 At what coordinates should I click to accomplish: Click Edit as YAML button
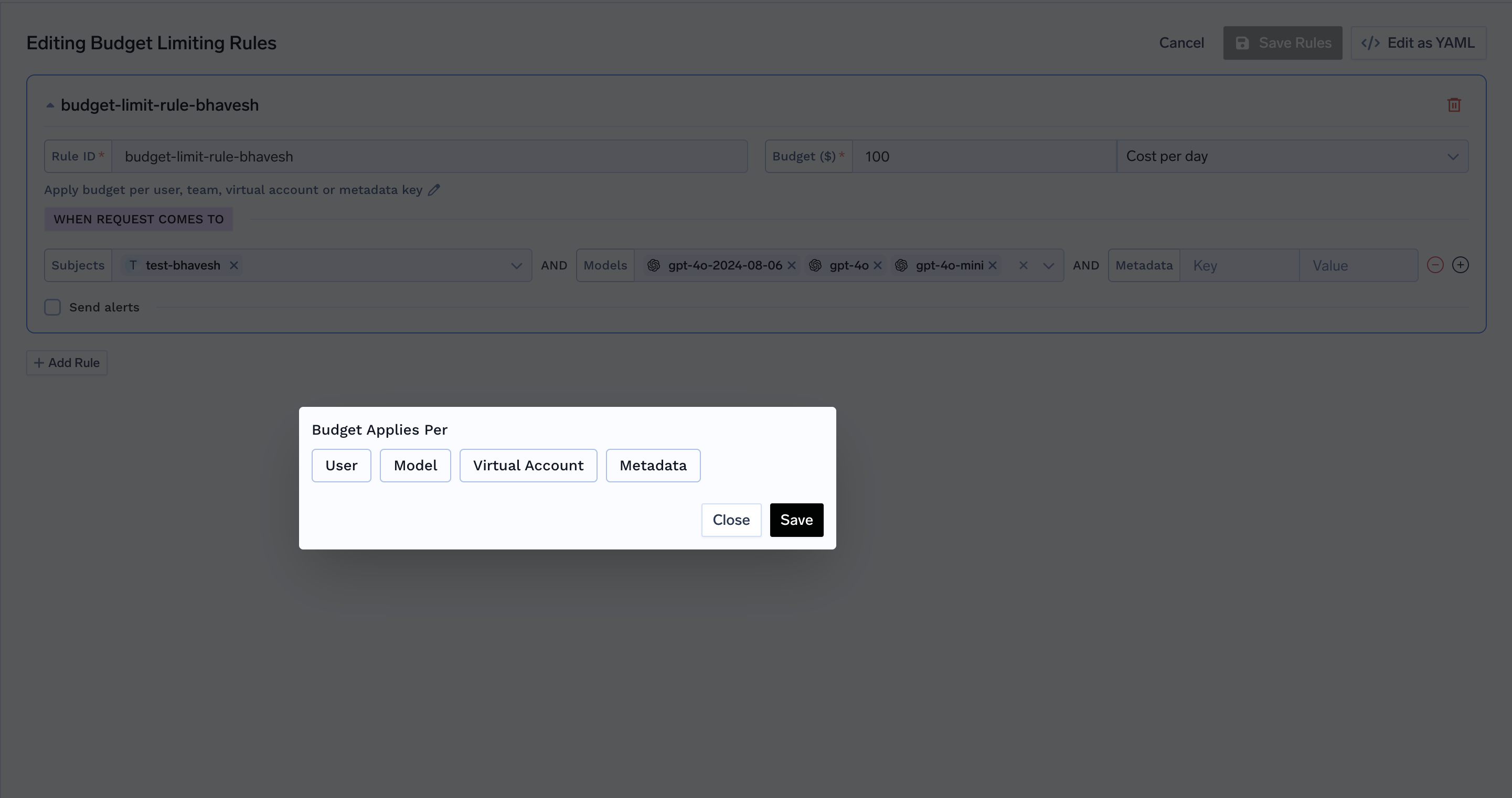1418,43
